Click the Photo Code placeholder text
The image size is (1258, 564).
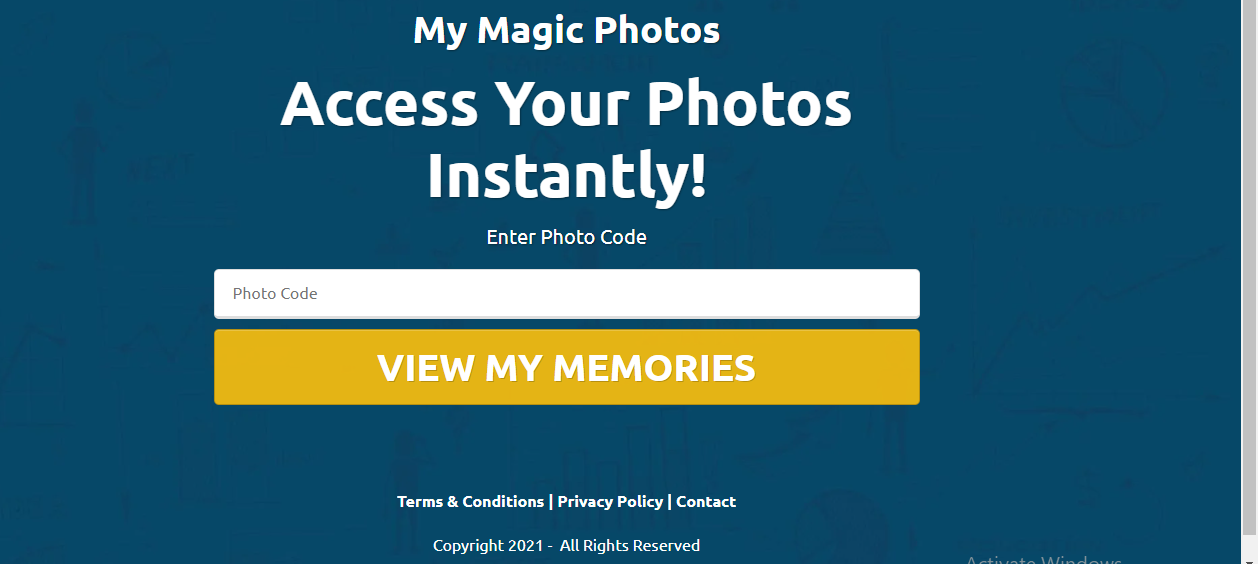coord(275,294)
